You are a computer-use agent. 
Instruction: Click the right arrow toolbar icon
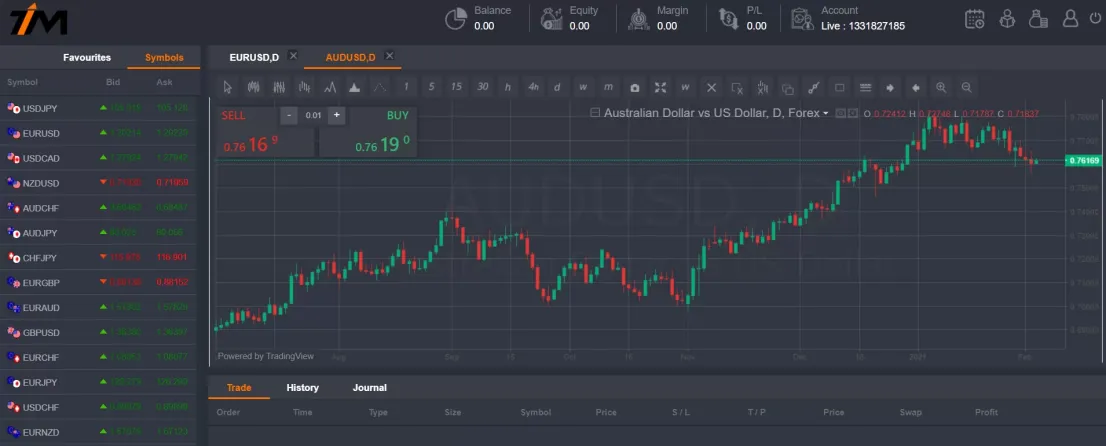[x=890, y=88]
